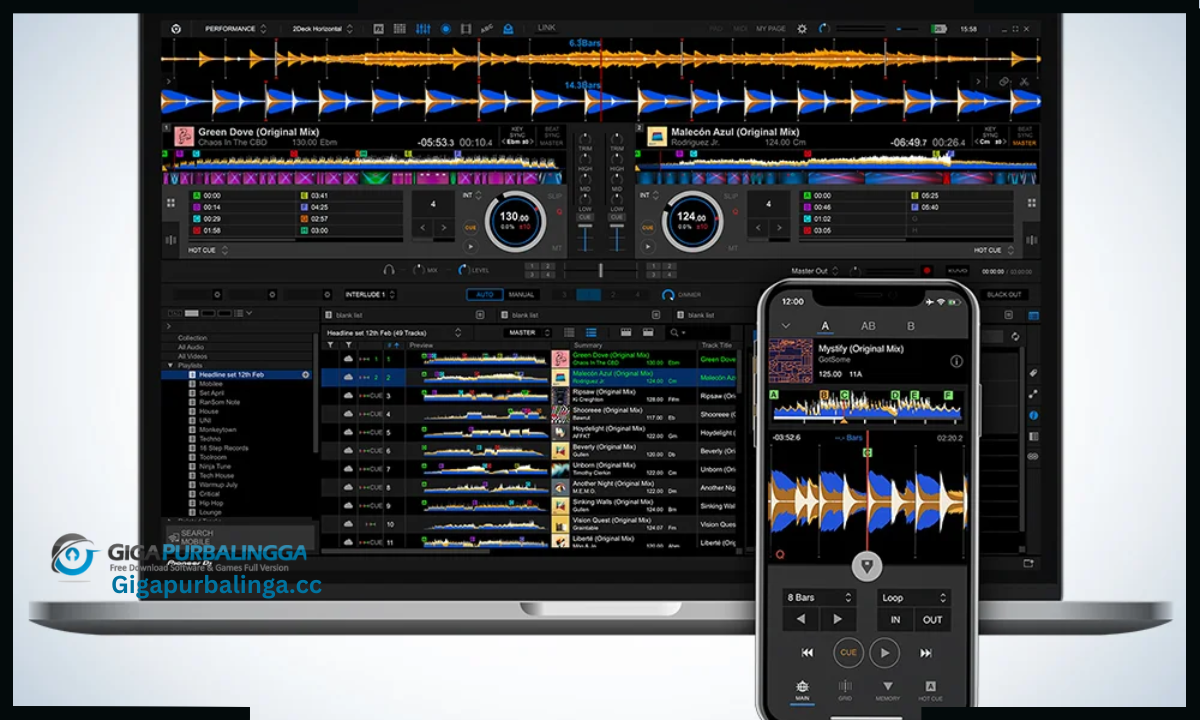Tap the phone's previous track button

[x=807, y=653]
